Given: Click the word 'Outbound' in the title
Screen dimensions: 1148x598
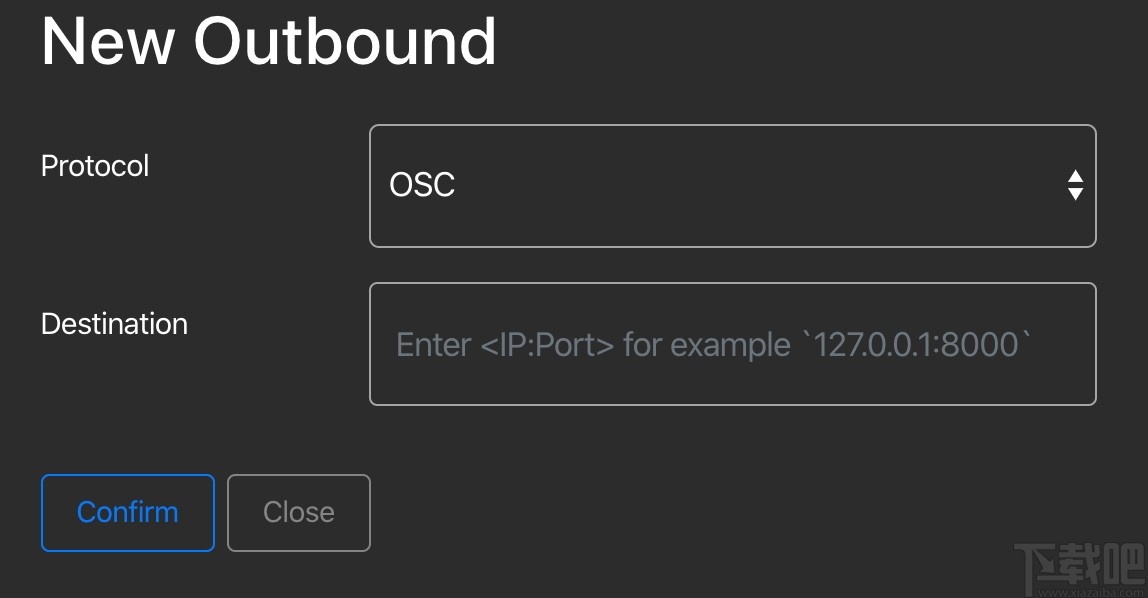Looking at the screenshot, I should pos(344,40).
